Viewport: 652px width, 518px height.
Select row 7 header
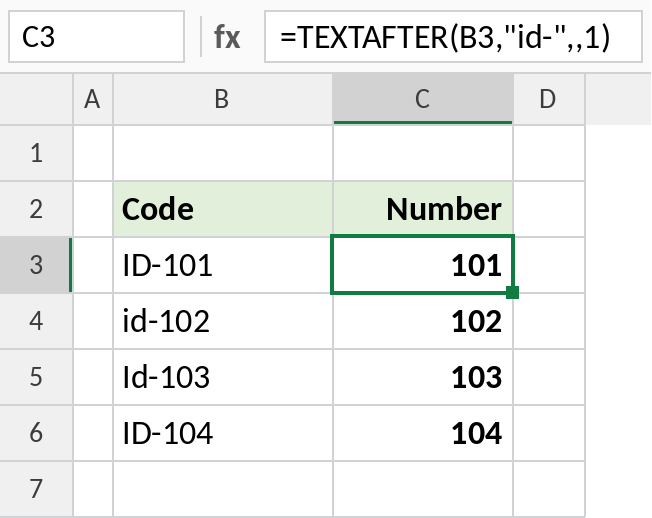click(x=36, y=489)
